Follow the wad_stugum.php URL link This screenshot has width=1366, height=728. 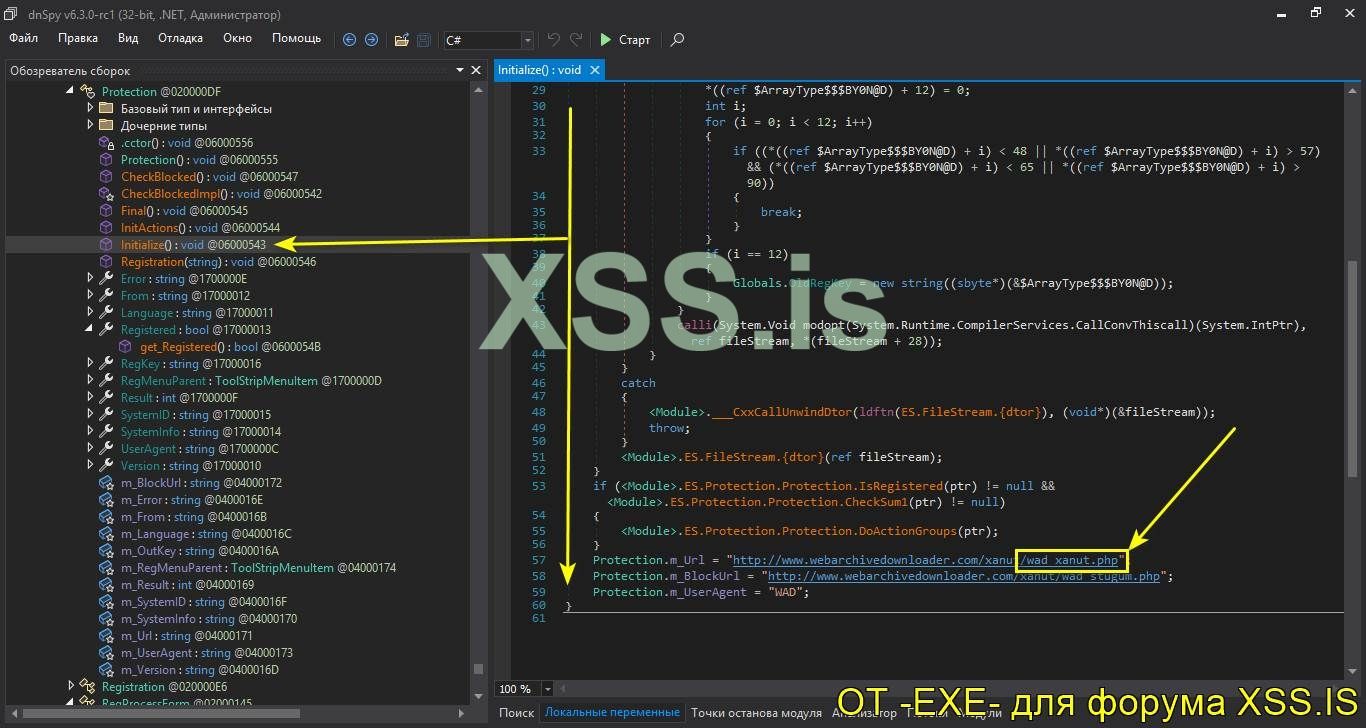tap(963, 576)
